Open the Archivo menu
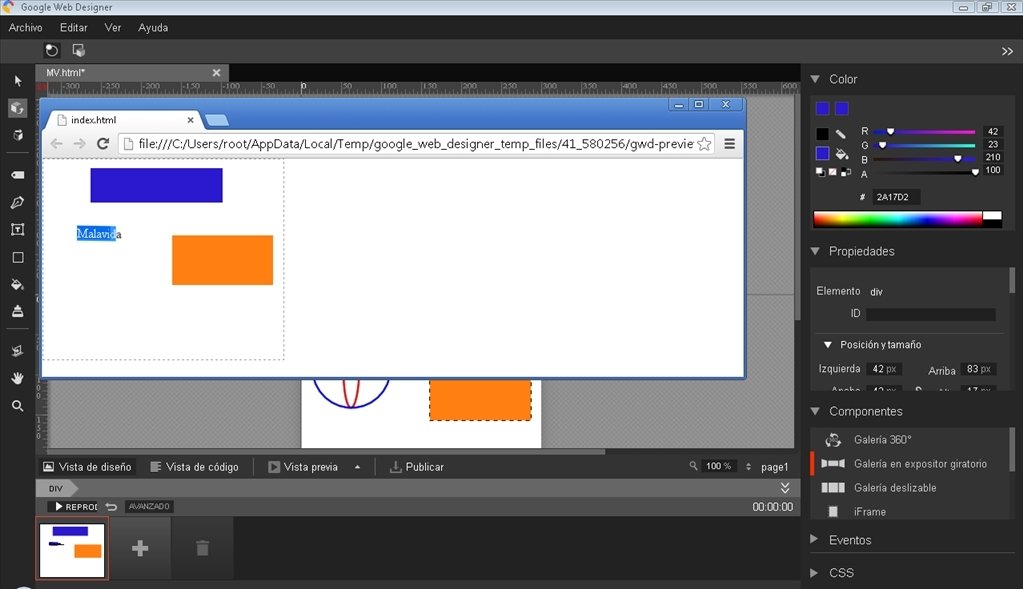The height and width of the screenshot is (589, 1023). pos(25,27)
